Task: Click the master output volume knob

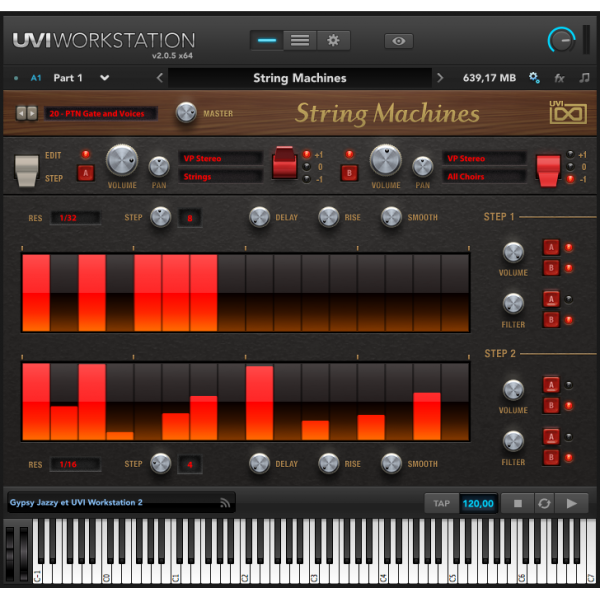Action: [x=562, y=40]
